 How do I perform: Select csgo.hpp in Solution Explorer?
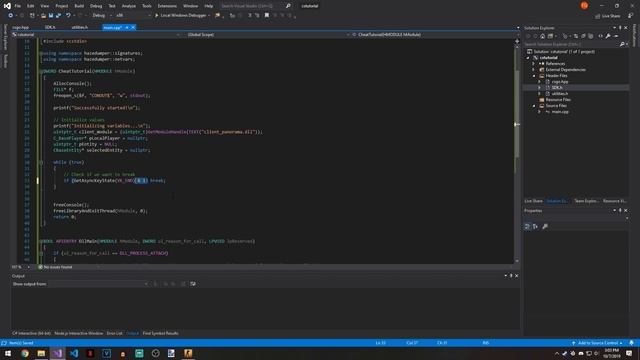(x=560, y=82)
